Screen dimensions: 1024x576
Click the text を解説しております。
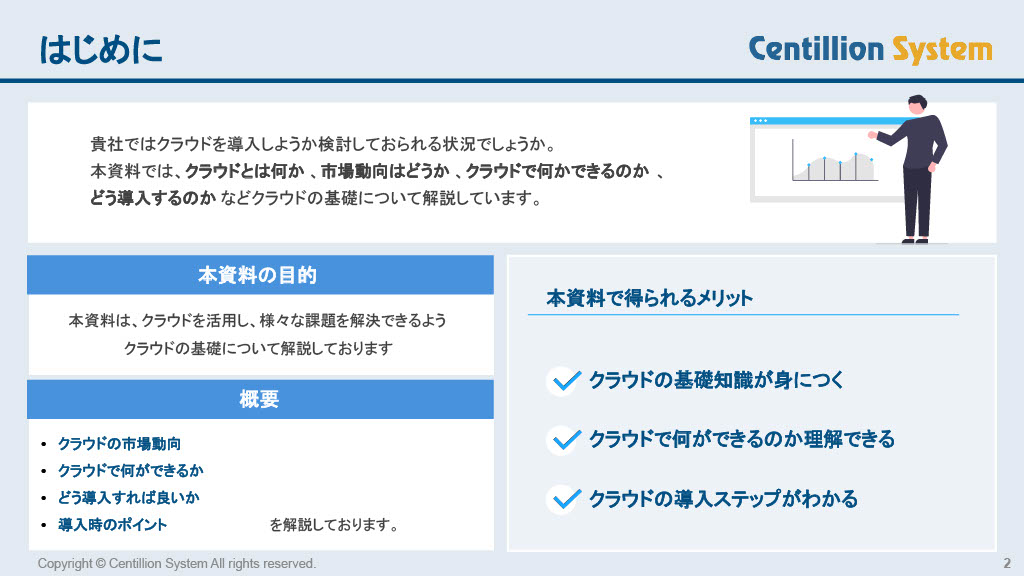[335, 525]
